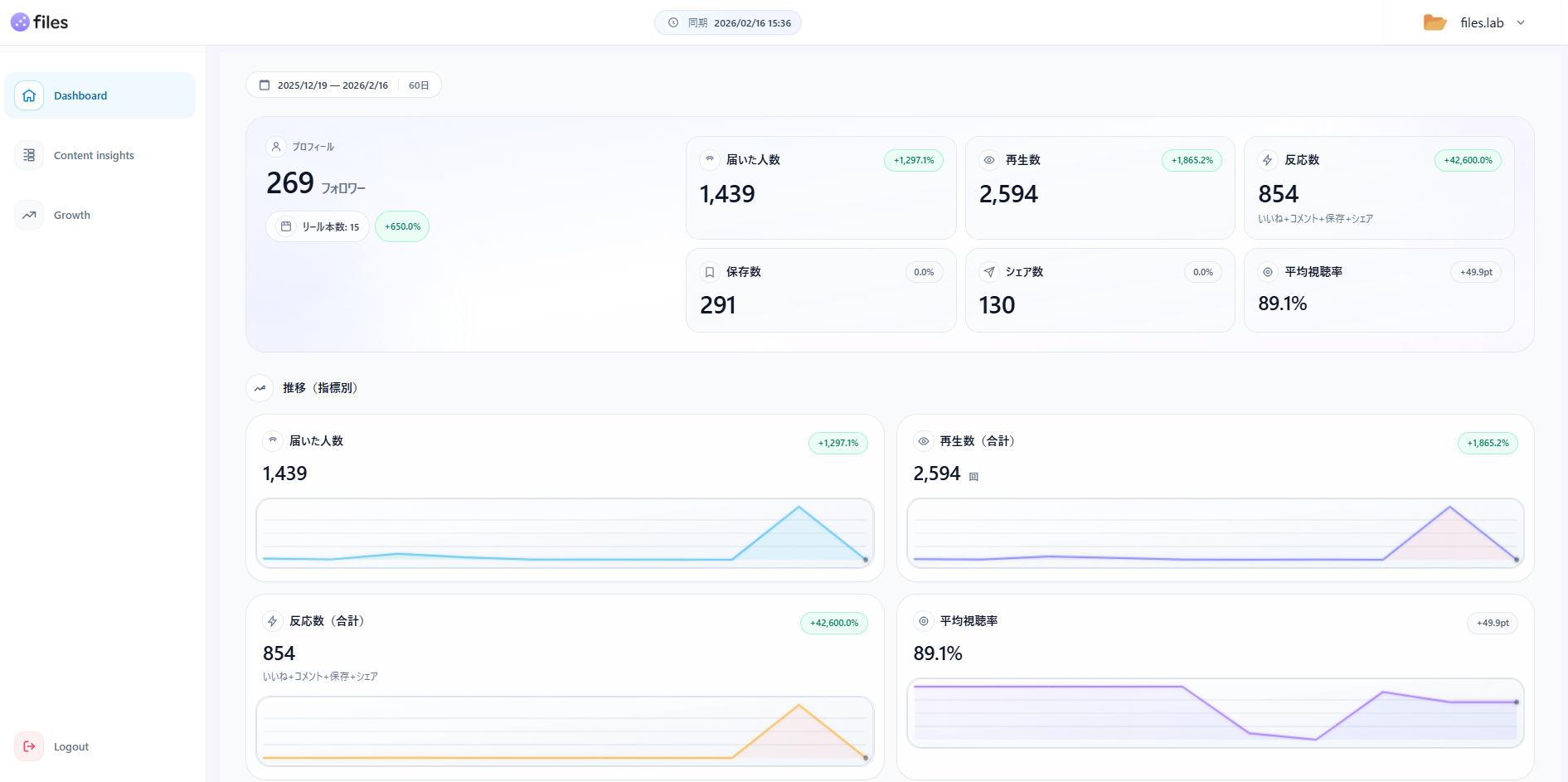Click the paper plane icon beside シェア数
Image resolution: width=1568 pixels, height=782 pixels.
pos(989,272)
